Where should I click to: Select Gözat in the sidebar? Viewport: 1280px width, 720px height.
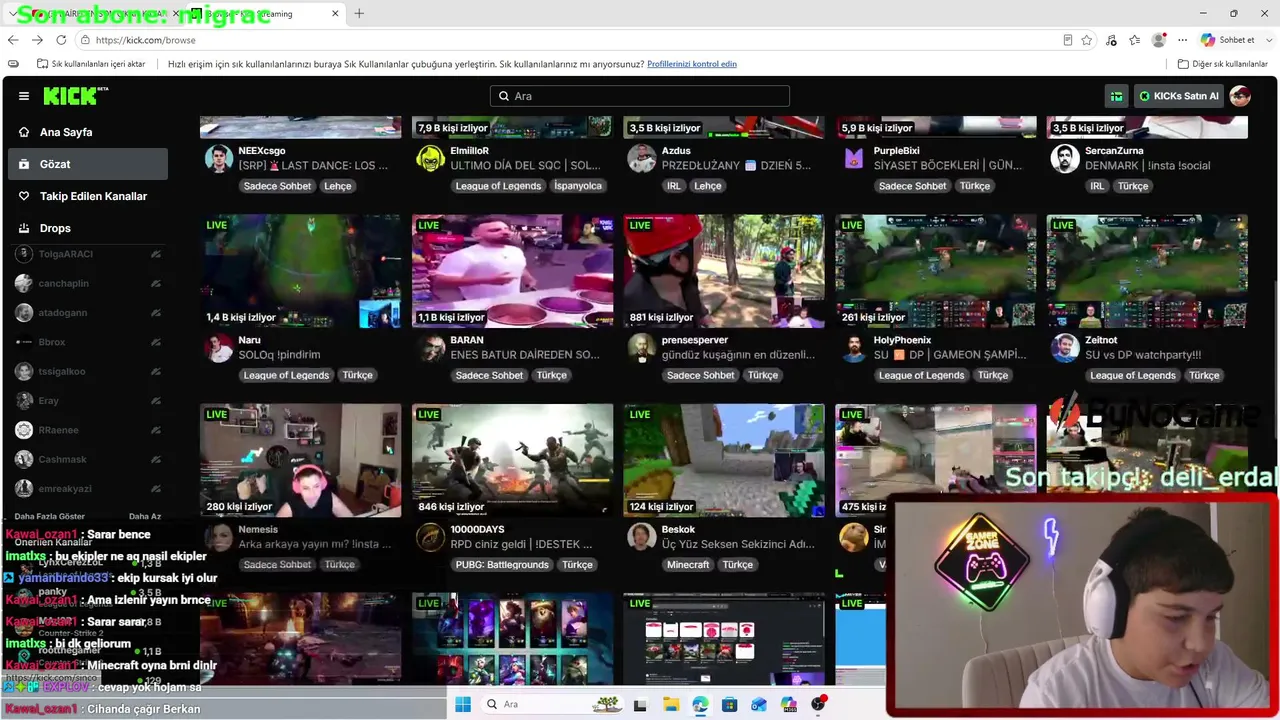88,164
